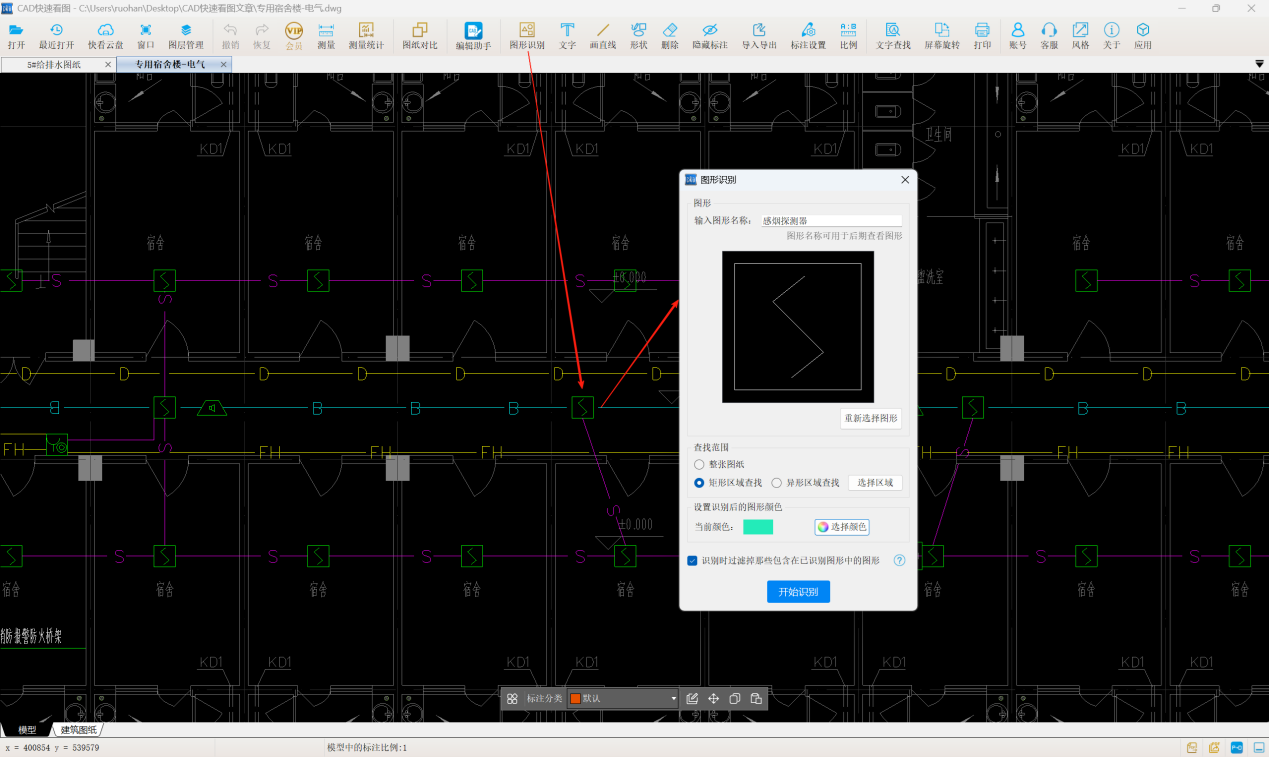Toggle the 隐藏标注 hide annotations icon
This screenshot has height=757, width=1269.
coord(709,36)
